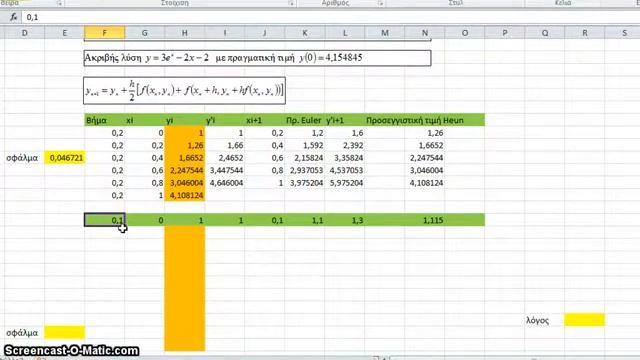Click the 'Ακριβής λύση' exact solution text box
The width and height of the screenshot is (640, 360).
(257, 58)
